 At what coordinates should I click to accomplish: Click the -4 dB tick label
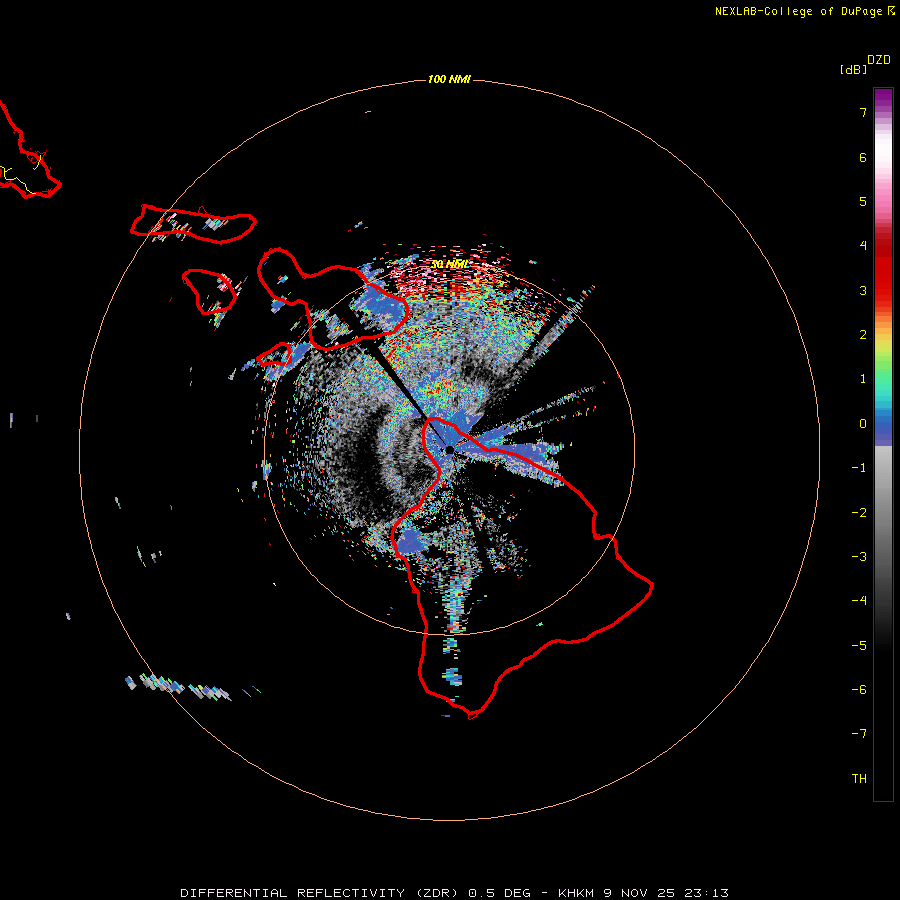859,601
